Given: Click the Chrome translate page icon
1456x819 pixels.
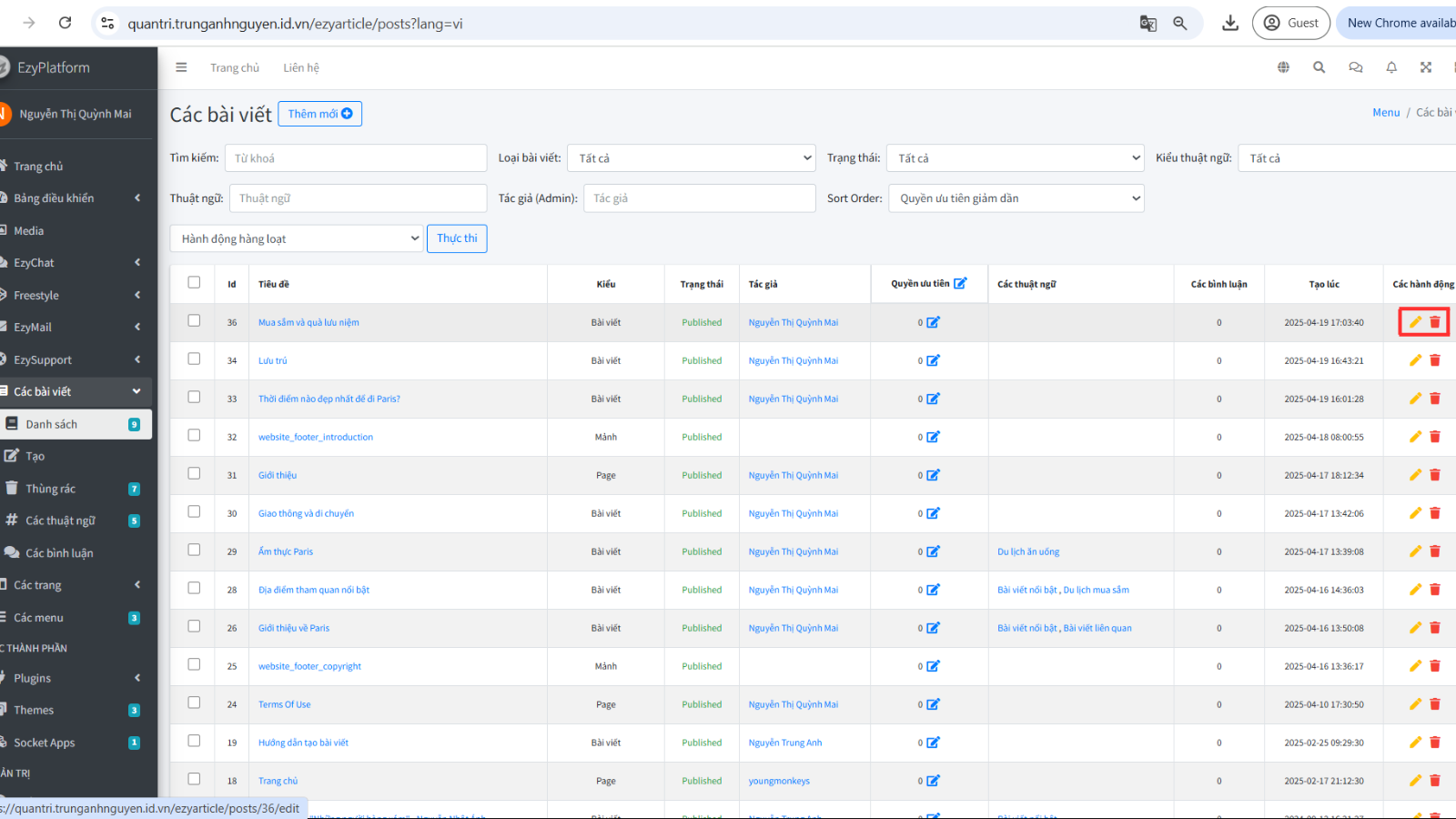Looking at the screenshot, I should point(1148,24).
